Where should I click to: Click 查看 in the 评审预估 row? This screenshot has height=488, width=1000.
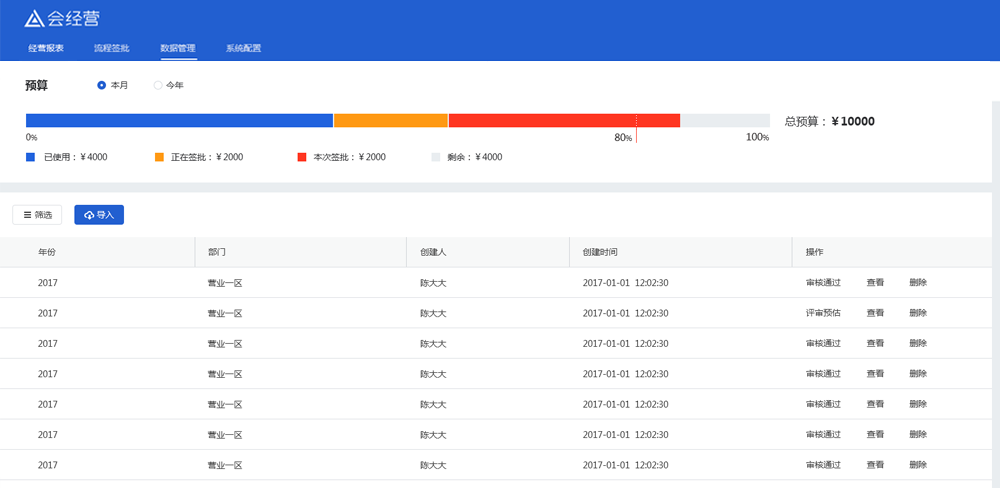click(875, 313)
